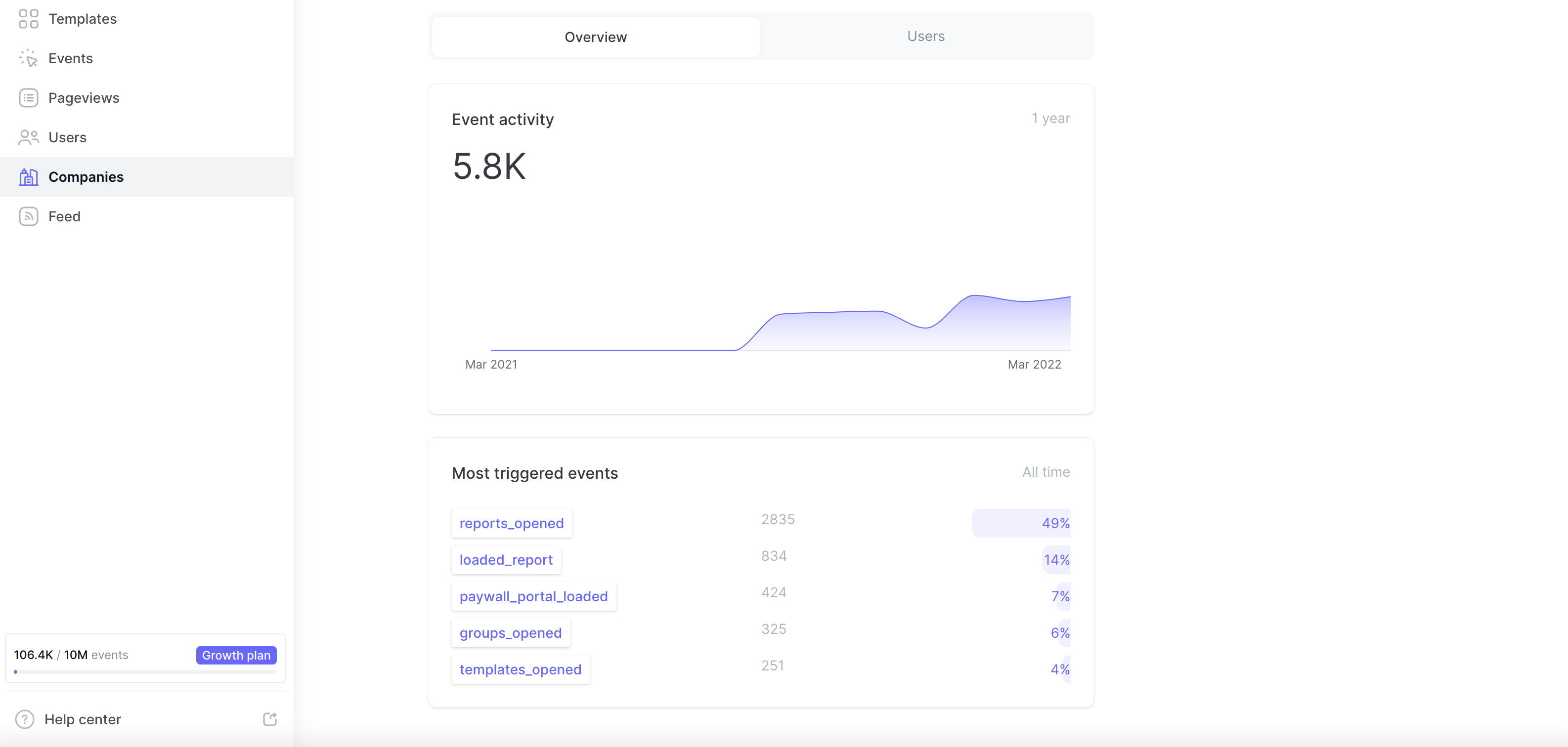
Task: Click the Templates icon in sidebar
Action: 29,18
